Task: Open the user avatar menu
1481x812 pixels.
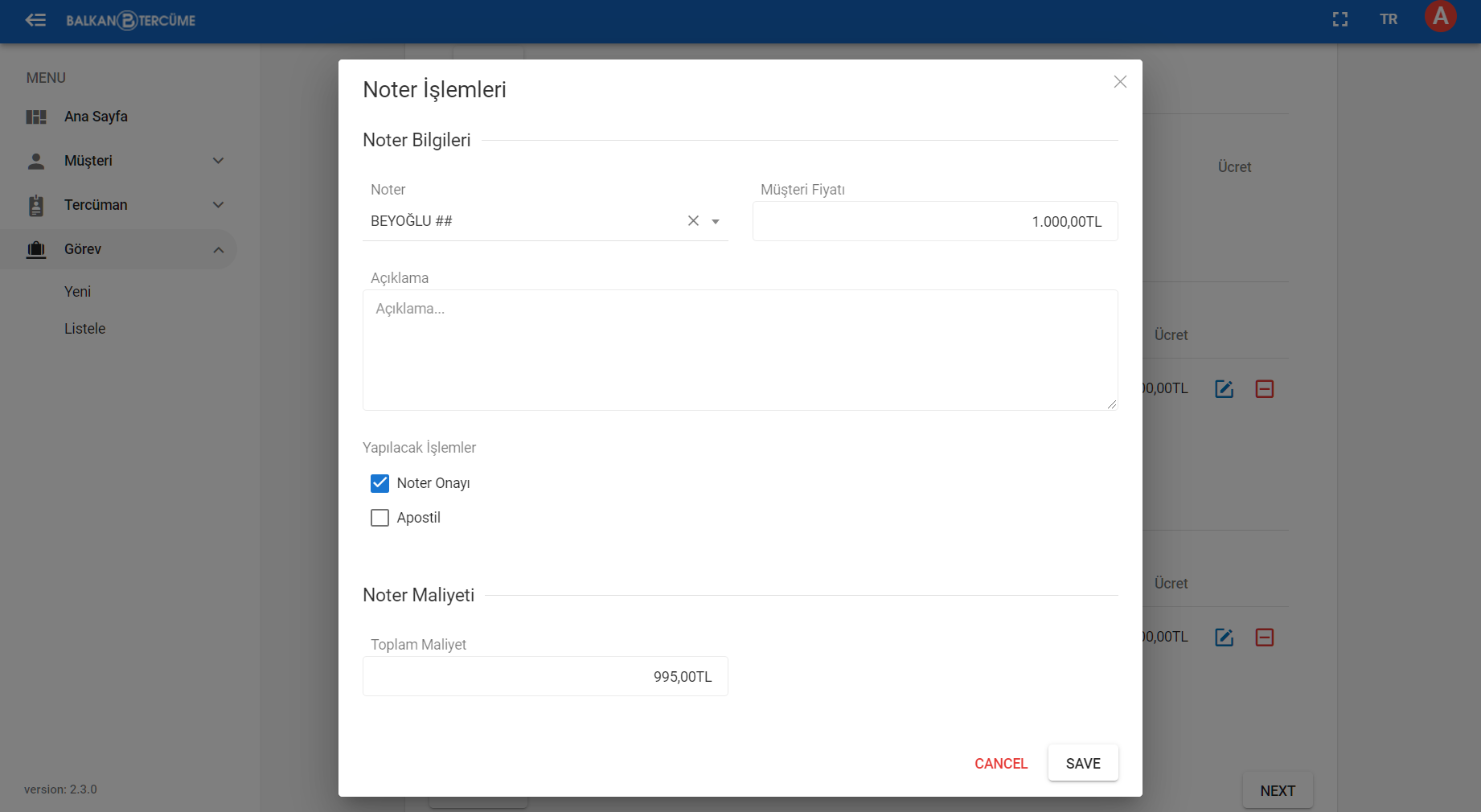Action: (1440, 17)
